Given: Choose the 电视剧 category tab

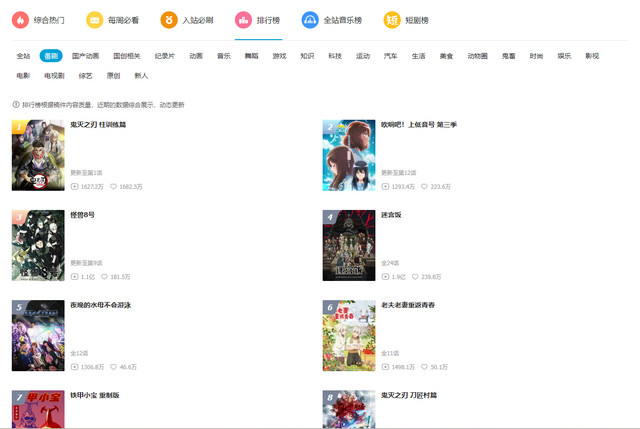Looking at the screenshot, I should (x=55, y=75).
